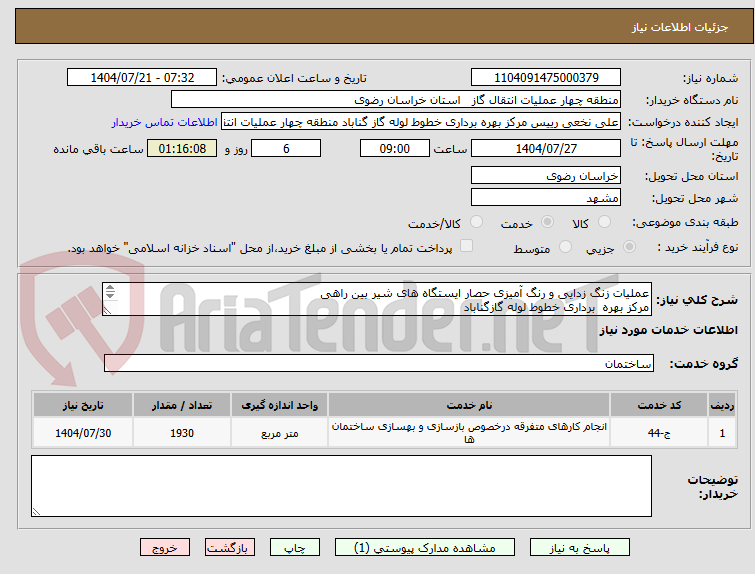Screen dimensions: 755x574
Task: Click the announcement date field 1404/07/21 - 07:32
Action: pos(142,78)
